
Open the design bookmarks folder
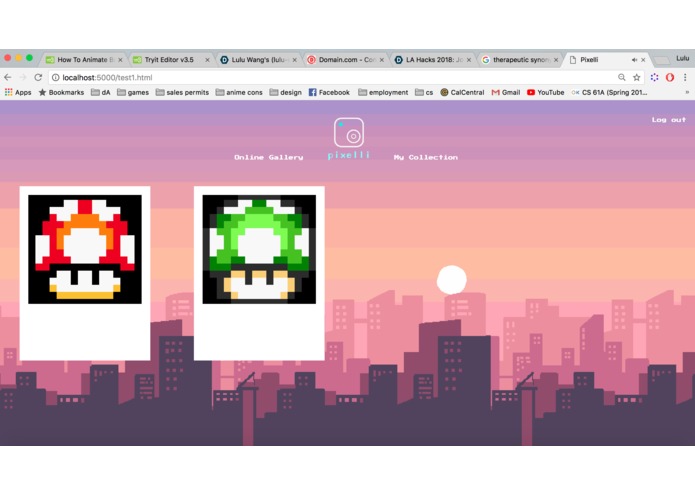coord(285,92)
